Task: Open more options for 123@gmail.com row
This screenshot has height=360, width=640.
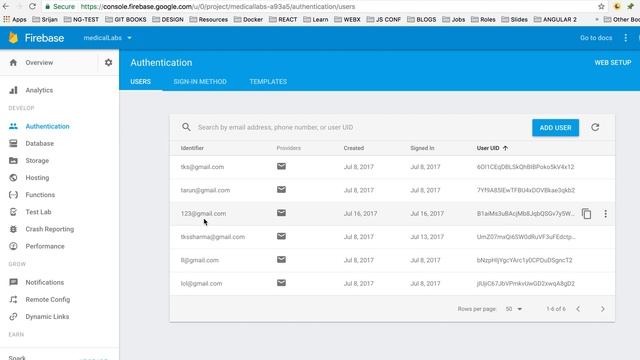Action: (x=606, y=213)
